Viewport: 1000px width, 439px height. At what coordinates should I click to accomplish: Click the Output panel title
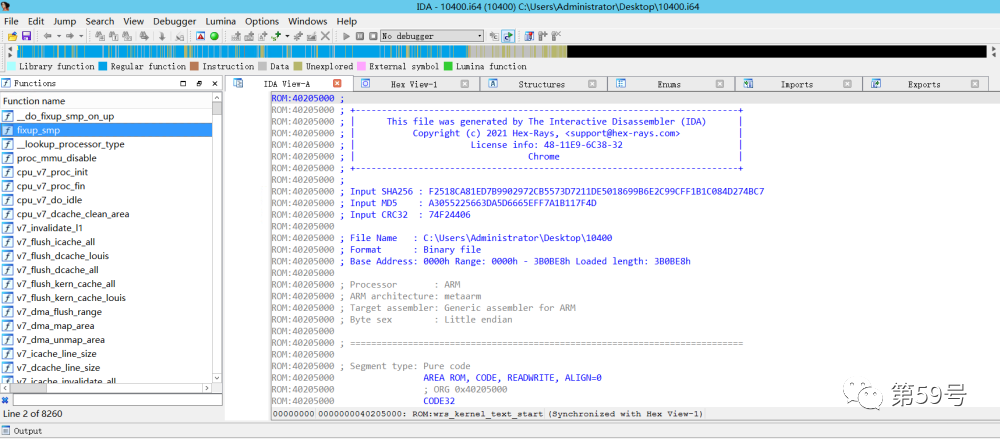pos(28,431)
